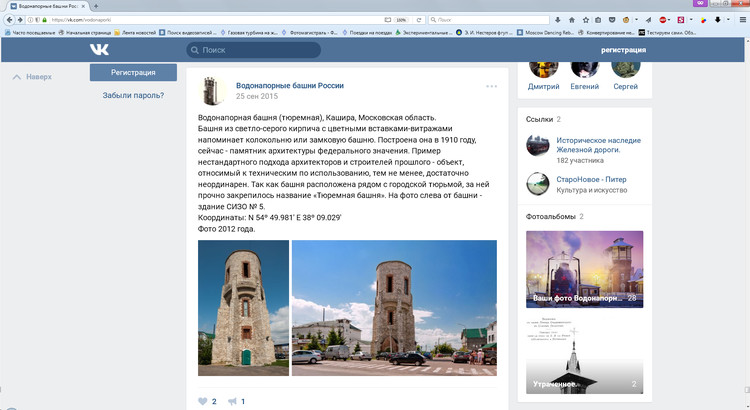Click the multicolor dots extension icon
750x410 pixels.
click(703, 20)
